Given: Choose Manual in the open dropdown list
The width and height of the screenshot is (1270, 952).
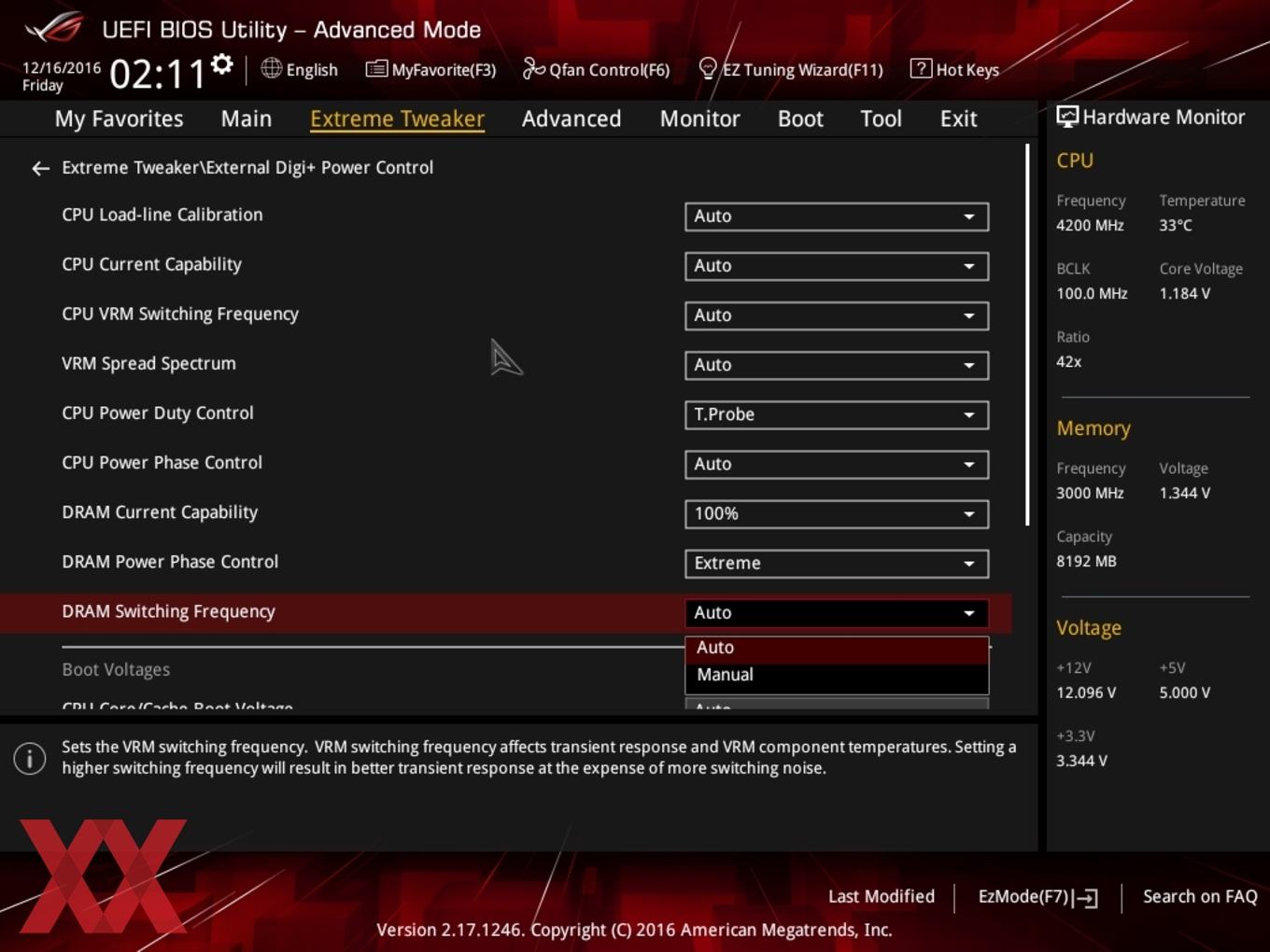Looking at the screenshot, I should pos(837,675).
